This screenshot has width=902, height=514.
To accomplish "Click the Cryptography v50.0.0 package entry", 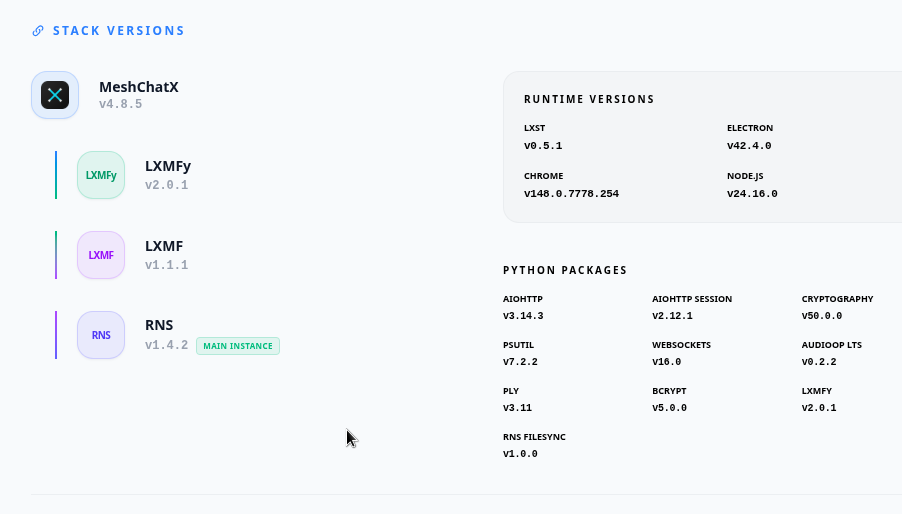I will pyautogui.click(x=837, y=308).
